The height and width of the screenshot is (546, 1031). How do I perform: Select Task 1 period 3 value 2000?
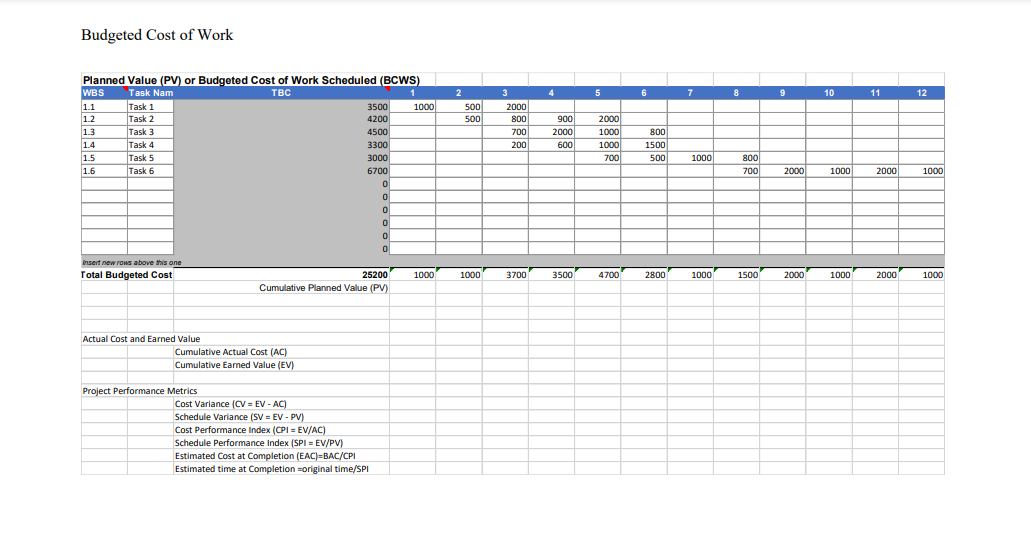(x=506, y=107)
